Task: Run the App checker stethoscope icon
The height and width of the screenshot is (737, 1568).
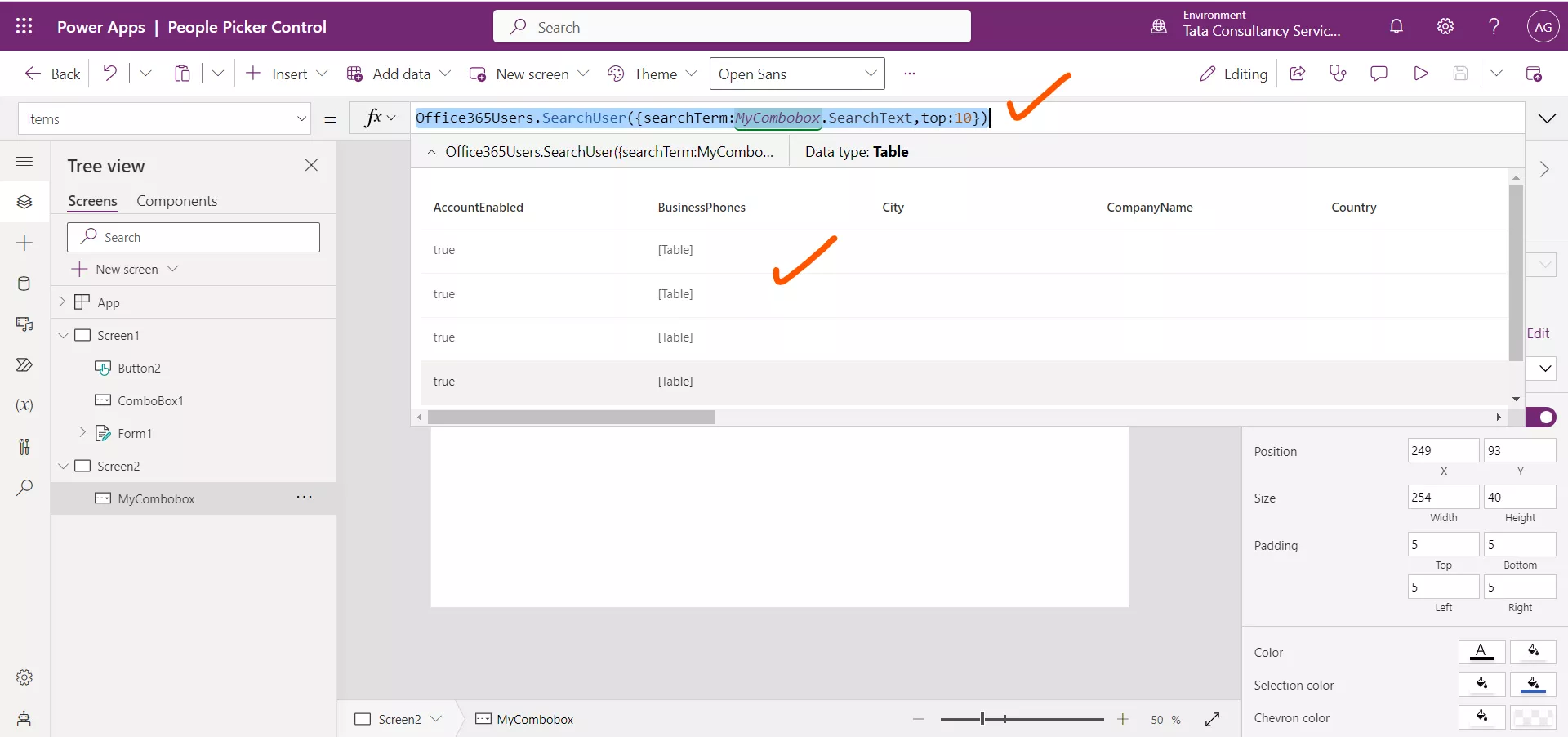Action: pyautogui.click(x=1338, y=74)
